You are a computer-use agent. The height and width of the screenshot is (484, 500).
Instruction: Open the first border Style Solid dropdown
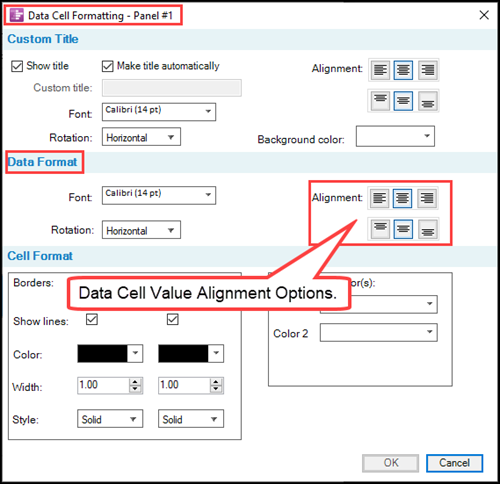tap(110, 419)
